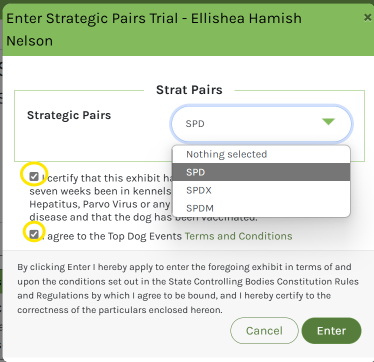
Task: Pick SPDX from the dropdown list
Action: point(261,190)
